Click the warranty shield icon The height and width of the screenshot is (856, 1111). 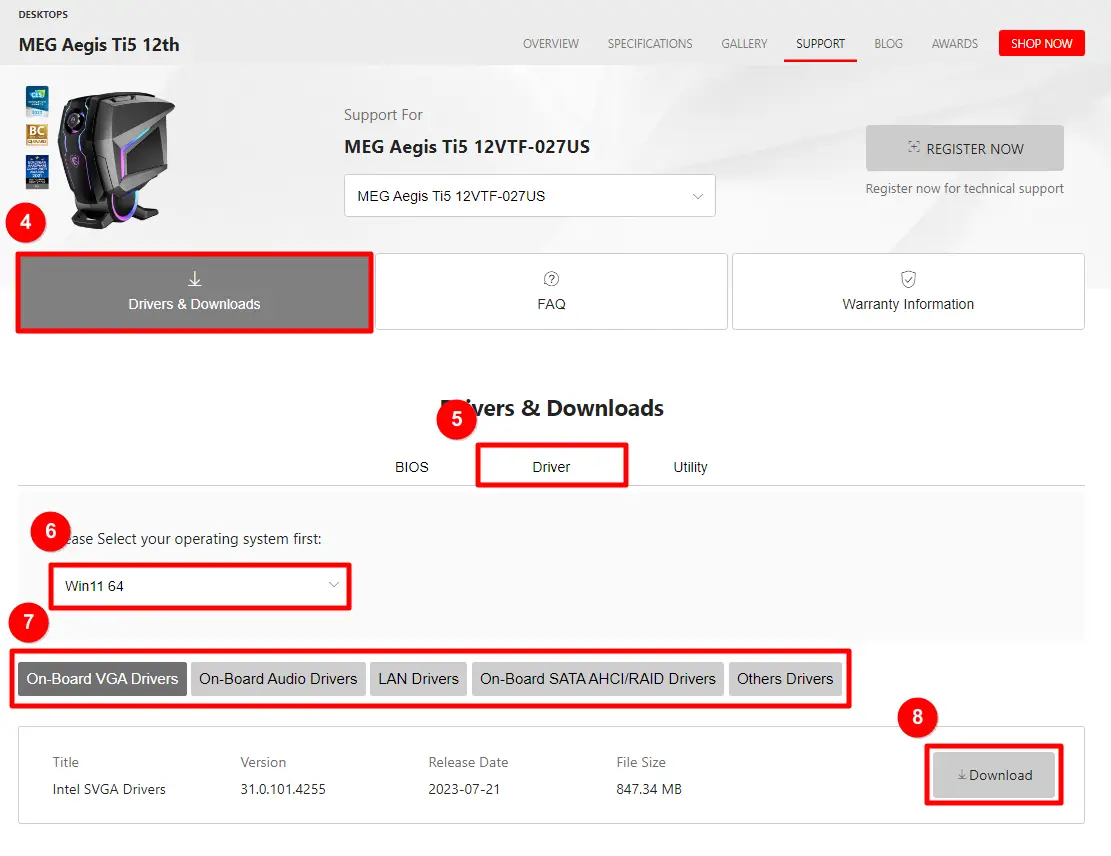point(908,279)
